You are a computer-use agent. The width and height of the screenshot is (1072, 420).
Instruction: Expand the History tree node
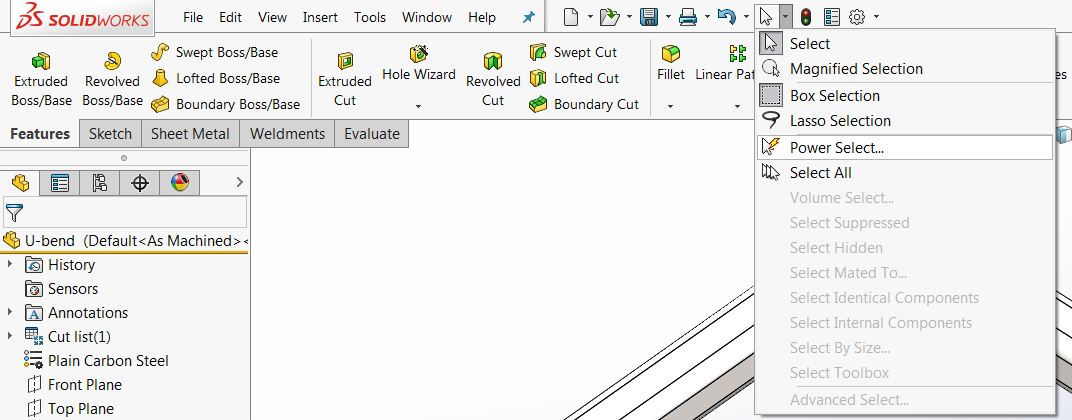tap(10, 265)
